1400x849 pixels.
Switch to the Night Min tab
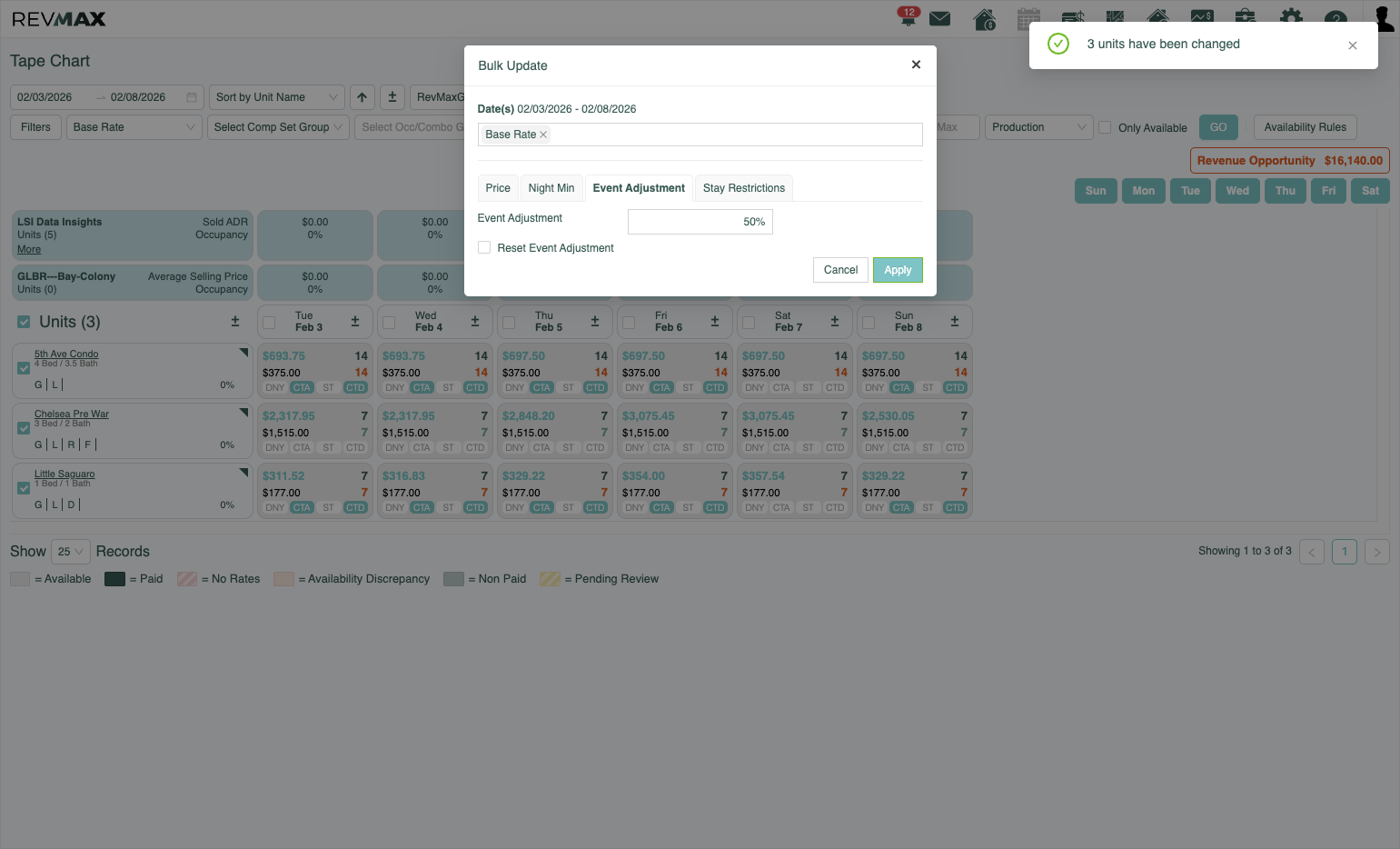click(x=551, y=188)
